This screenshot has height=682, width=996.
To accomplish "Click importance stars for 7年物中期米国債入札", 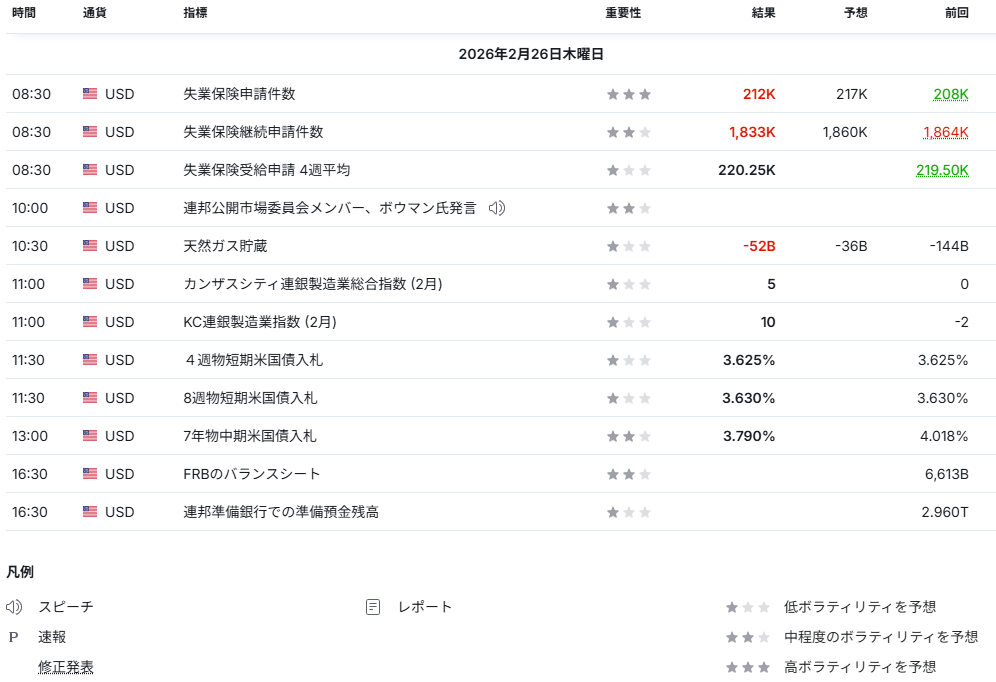I will [x=628, y=436].
